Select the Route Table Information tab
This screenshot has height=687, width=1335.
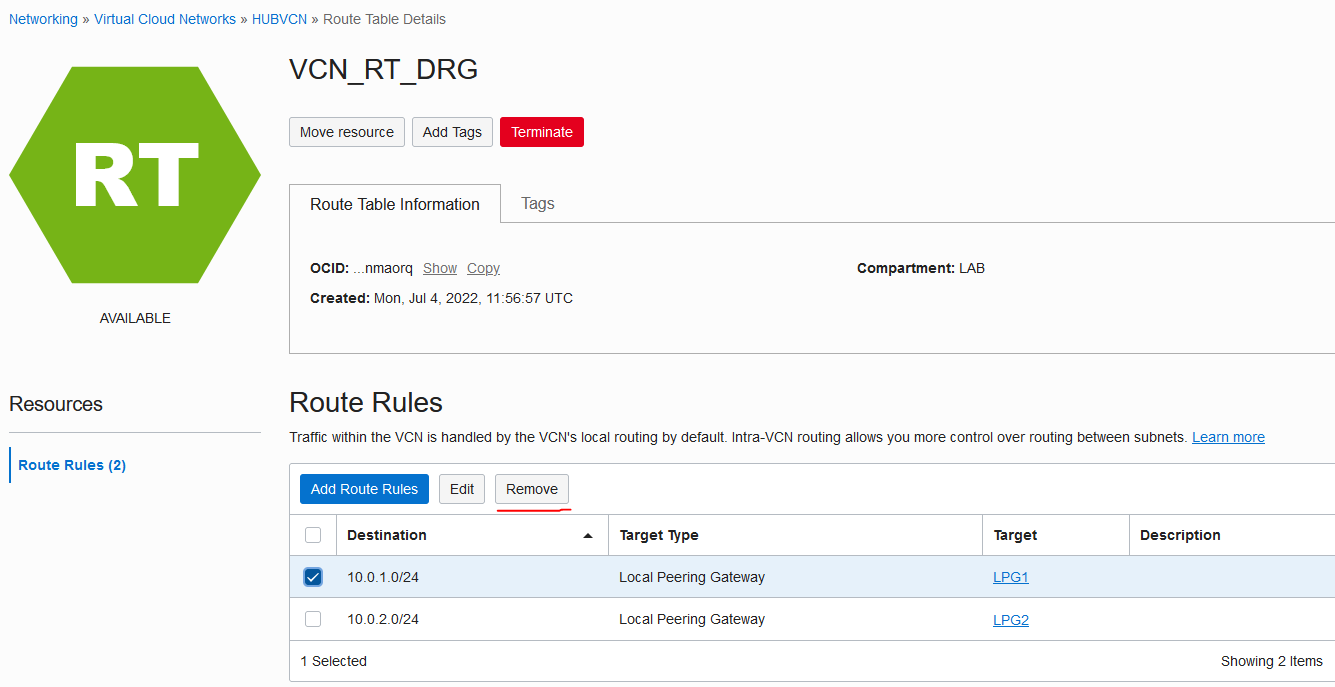(x=395, y=204)
